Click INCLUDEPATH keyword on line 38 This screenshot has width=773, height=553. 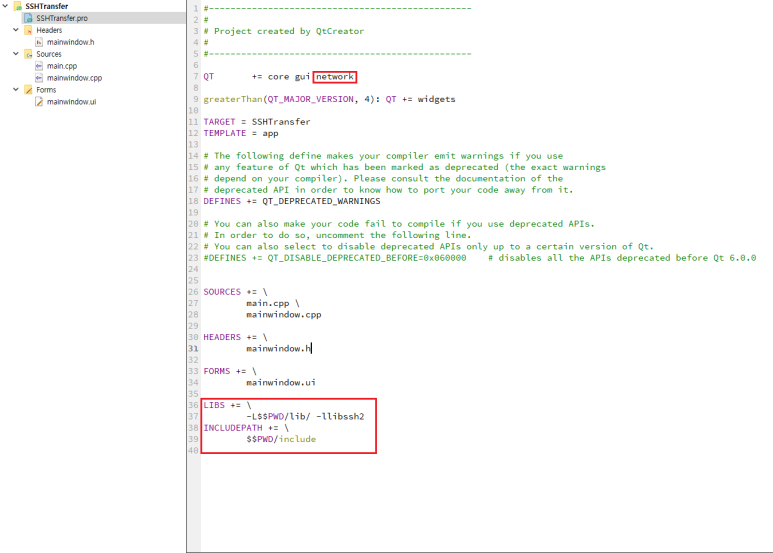pos(233,428)
